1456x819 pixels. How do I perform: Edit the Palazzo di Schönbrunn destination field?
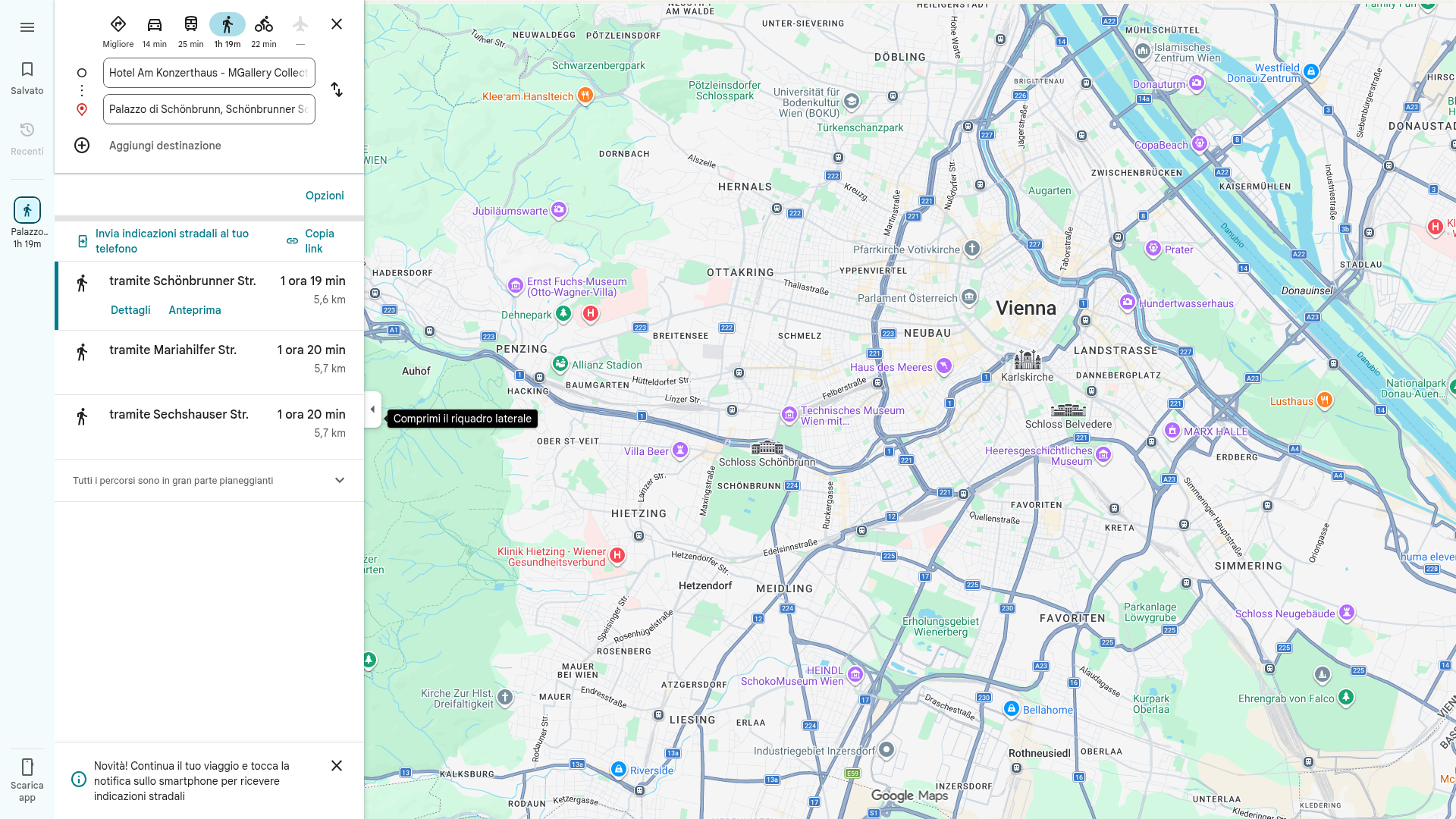coord(209,109)
